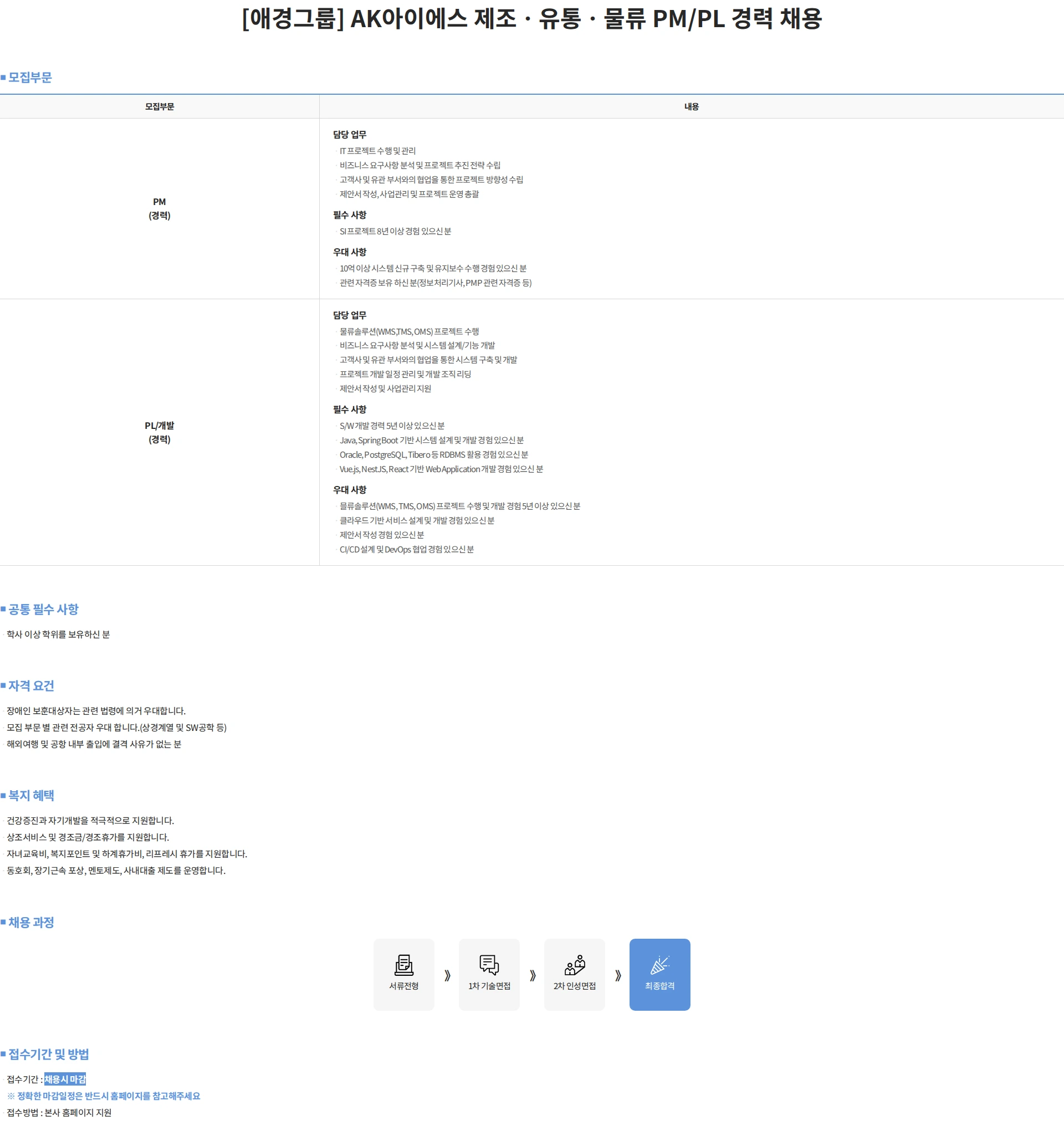Click the arrow between 1차 기술면접 and 2차 인성면접

coord(533,976)
